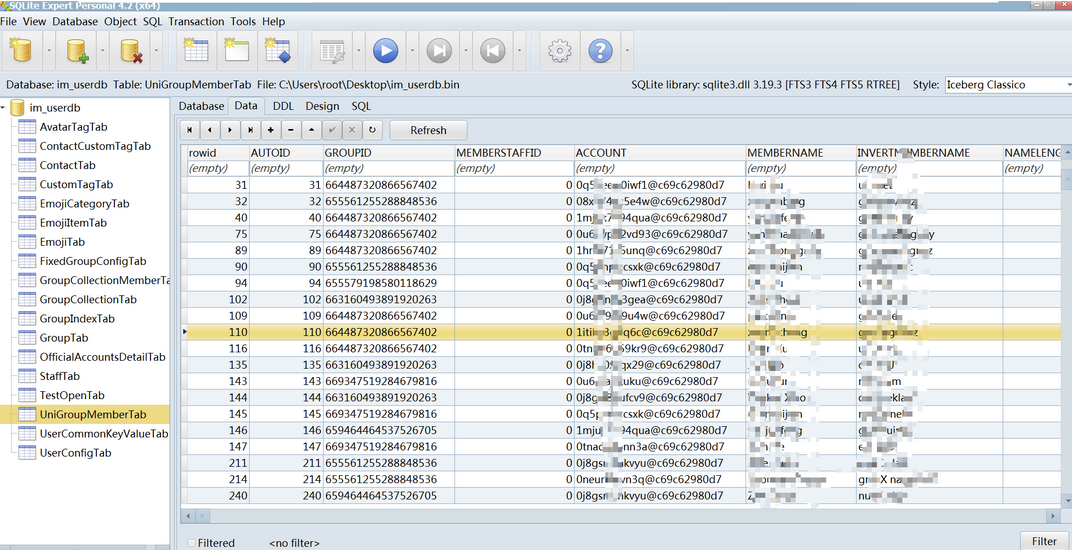Select StaffTab in the table tree
Viewport: 1072px width, 550px height.
pyautogui.click(x=59, y=376)
